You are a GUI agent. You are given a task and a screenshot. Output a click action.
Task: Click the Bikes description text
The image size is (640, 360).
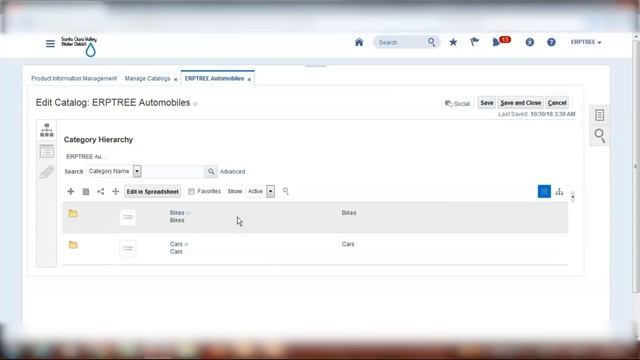coord(349,213)
